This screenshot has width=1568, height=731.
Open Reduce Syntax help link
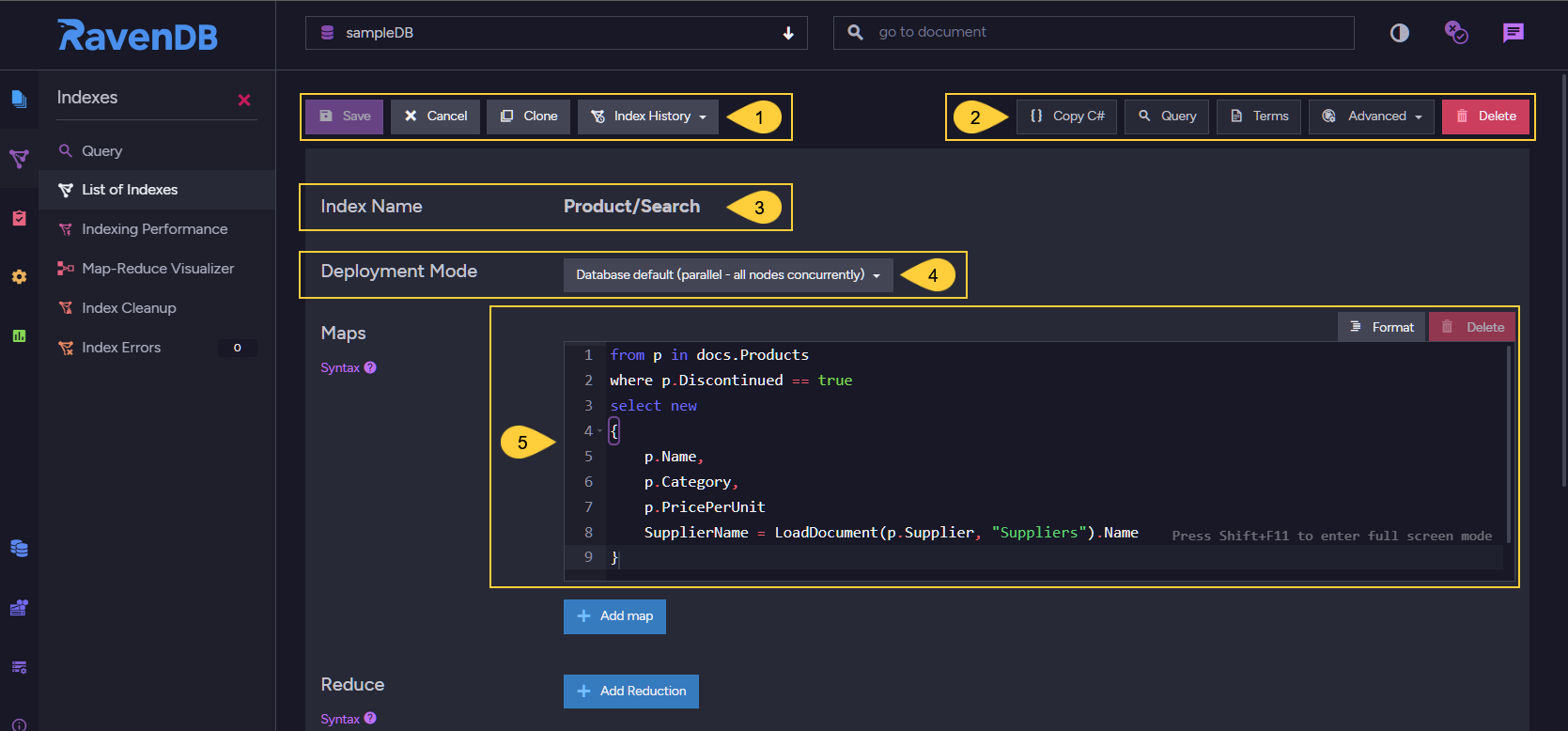pos(349,720)
